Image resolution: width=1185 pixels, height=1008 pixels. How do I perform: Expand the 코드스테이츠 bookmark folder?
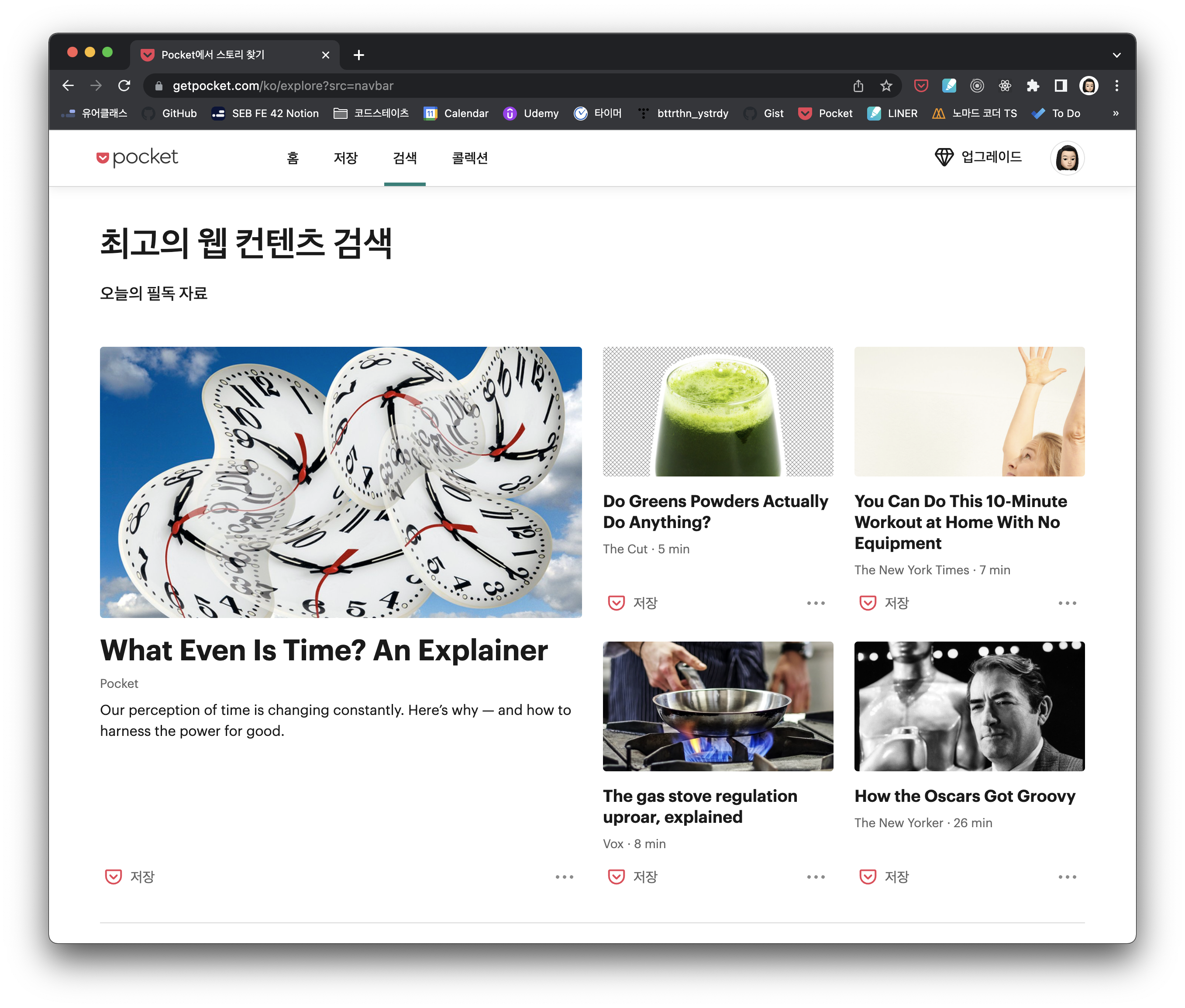tap(372, 113)
